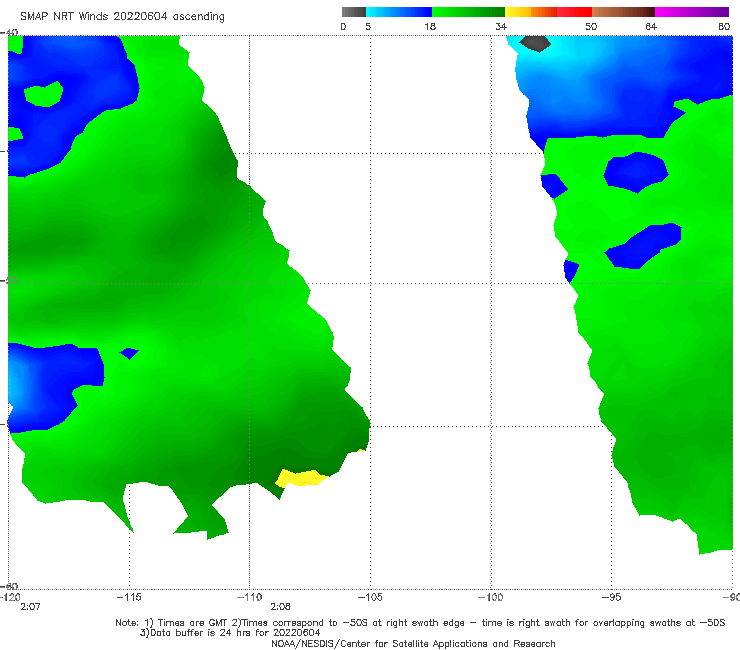Screen dimensions: 740x650
Task: Click the color bar label '18'
Action: (x=430, y=26)
